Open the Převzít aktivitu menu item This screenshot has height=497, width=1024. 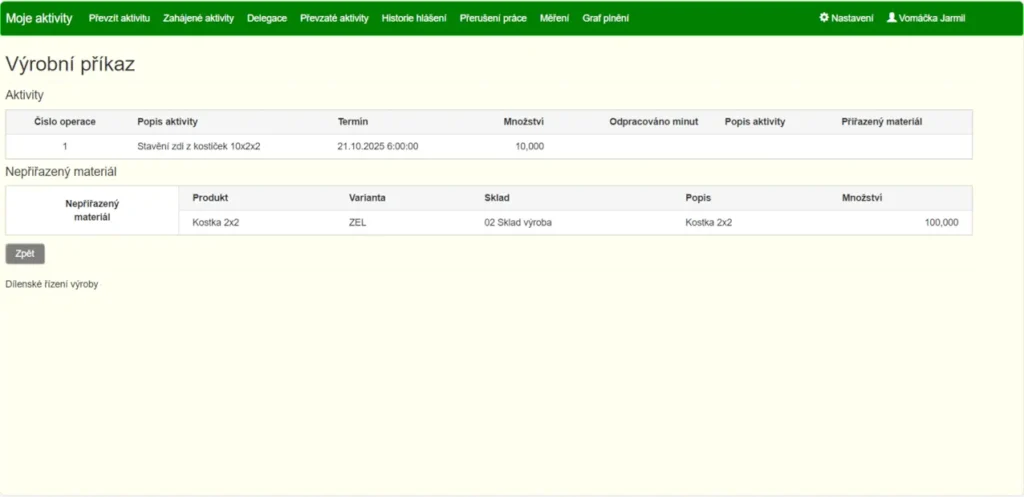click(x=119, y=18)
